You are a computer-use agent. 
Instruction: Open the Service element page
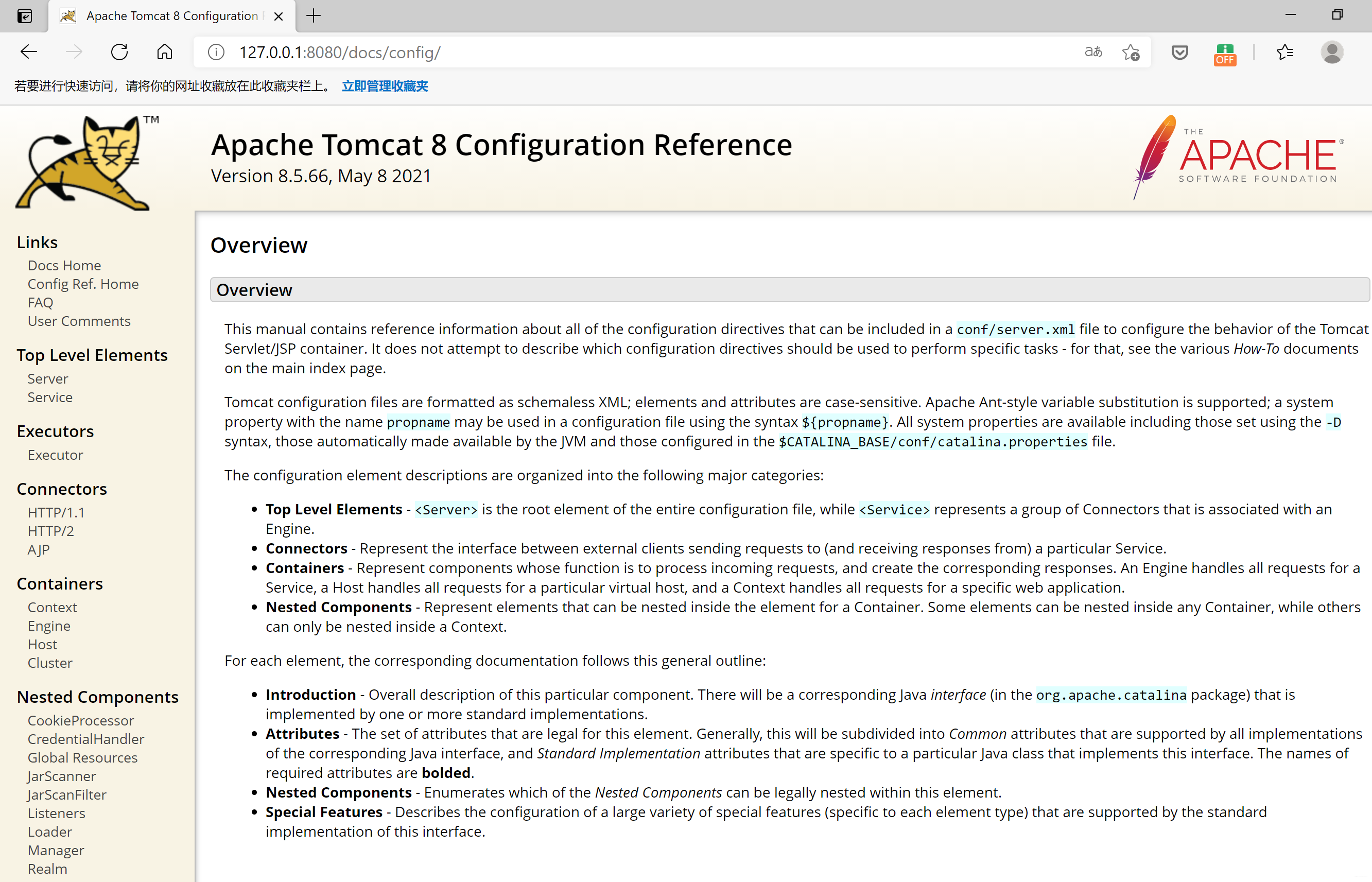(50, 397)
